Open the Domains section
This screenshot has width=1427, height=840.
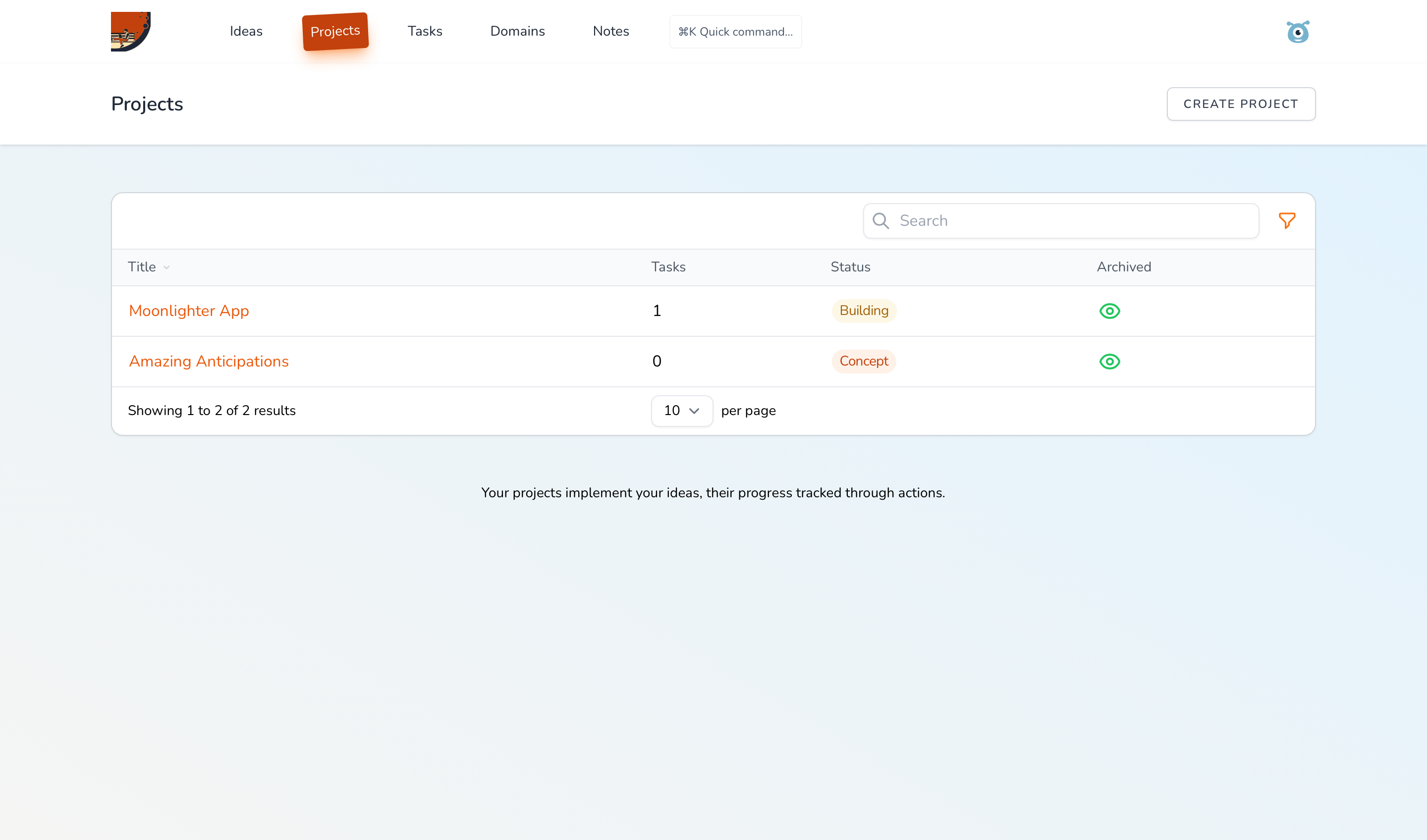coord(517,31)
